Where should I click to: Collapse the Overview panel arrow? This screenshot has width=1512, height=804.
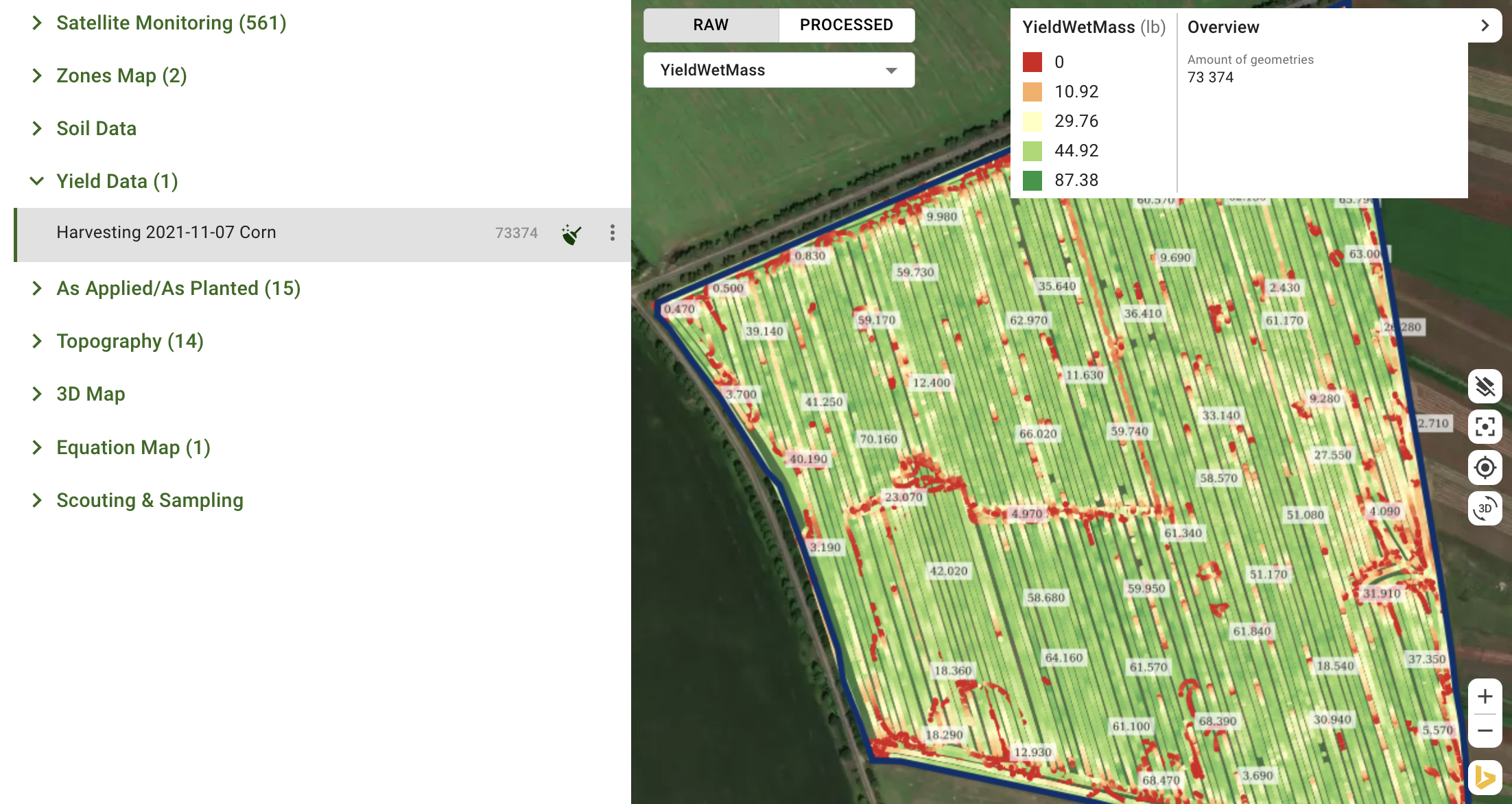point(1485,26)
